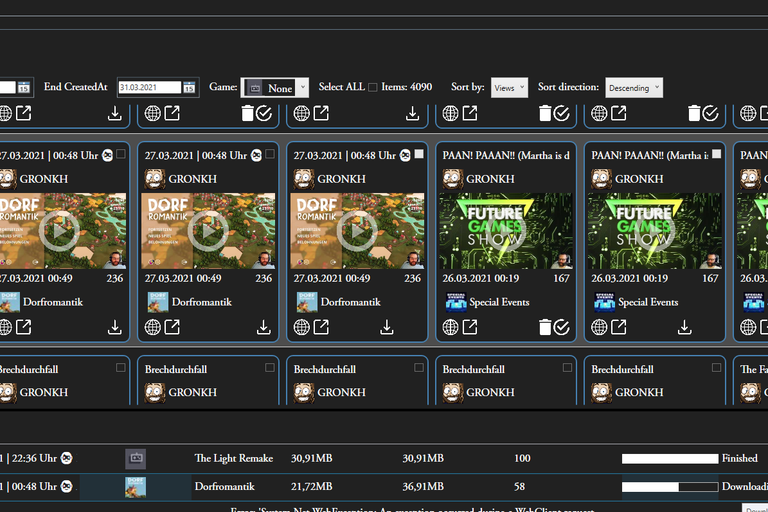Click GRONKH avatar on Special Events card with ticked checkbox
768x512 pixels.
click(601, 179)
